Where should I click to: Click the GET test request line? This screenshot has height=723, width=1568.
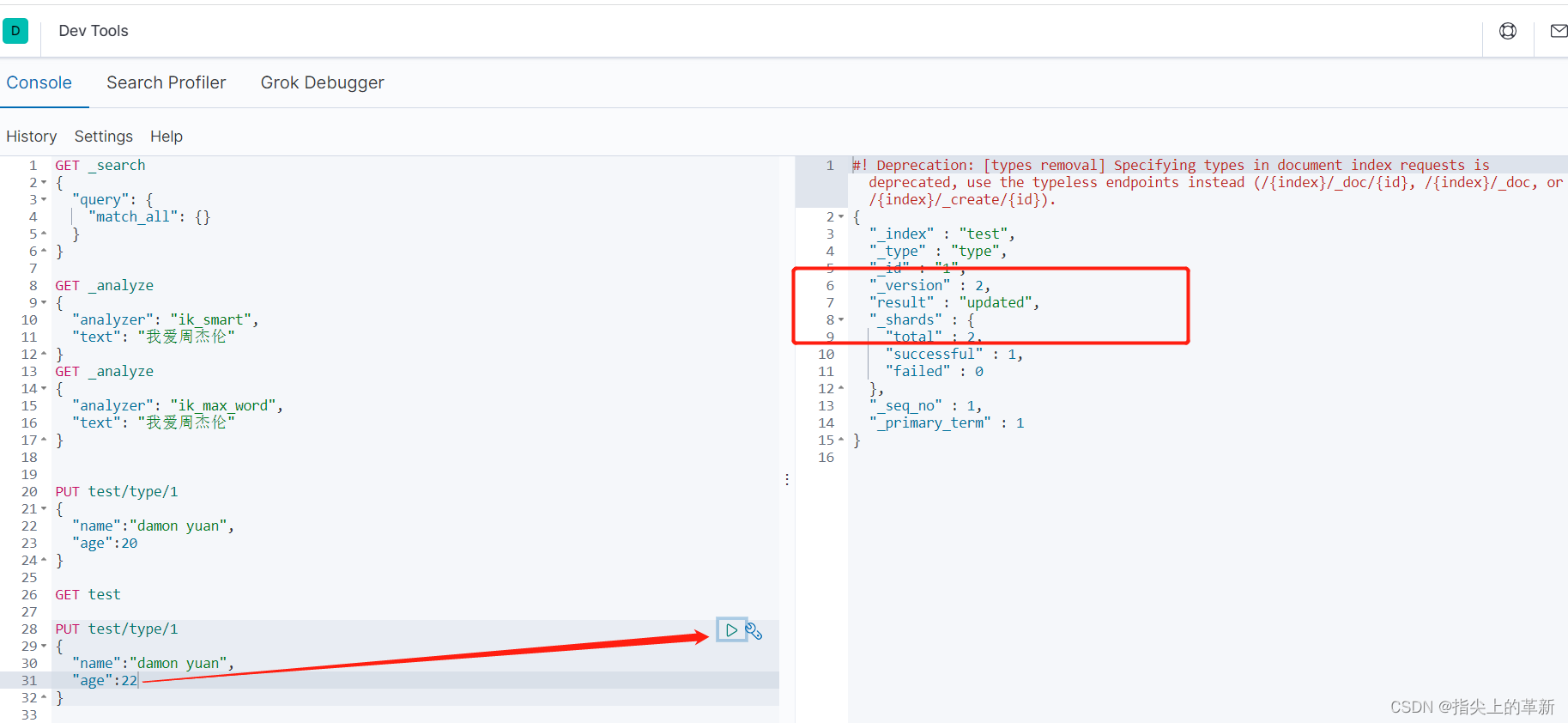click(x=88, y=594)
